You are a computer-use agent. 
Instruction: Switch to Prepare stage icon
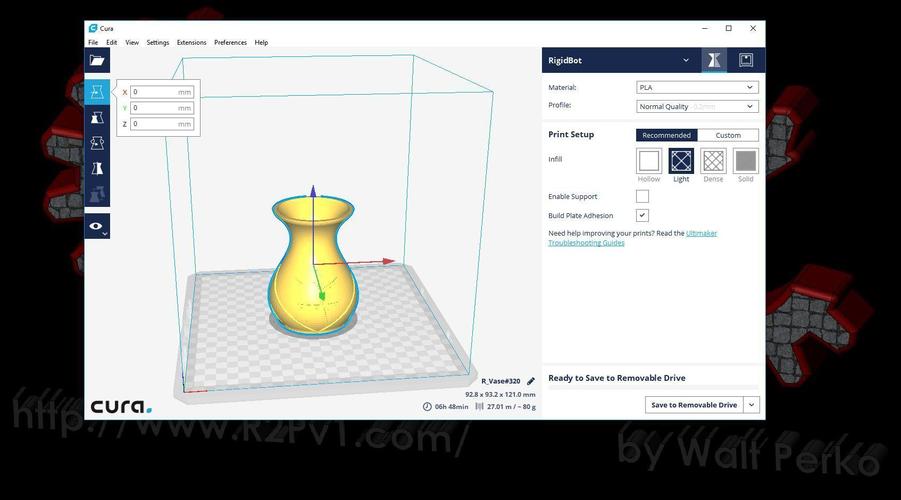click(714, 60)
